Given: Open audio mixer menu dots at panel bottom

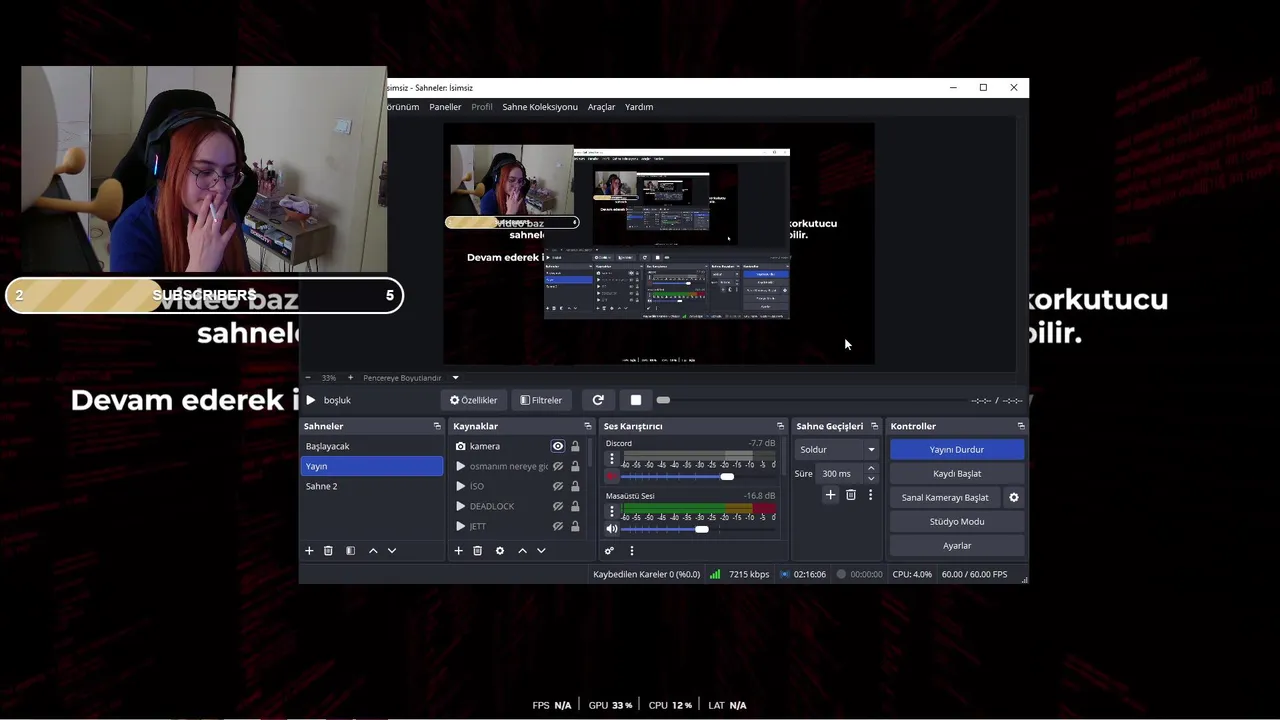Looking at the screenshot, I should (631, 551).
